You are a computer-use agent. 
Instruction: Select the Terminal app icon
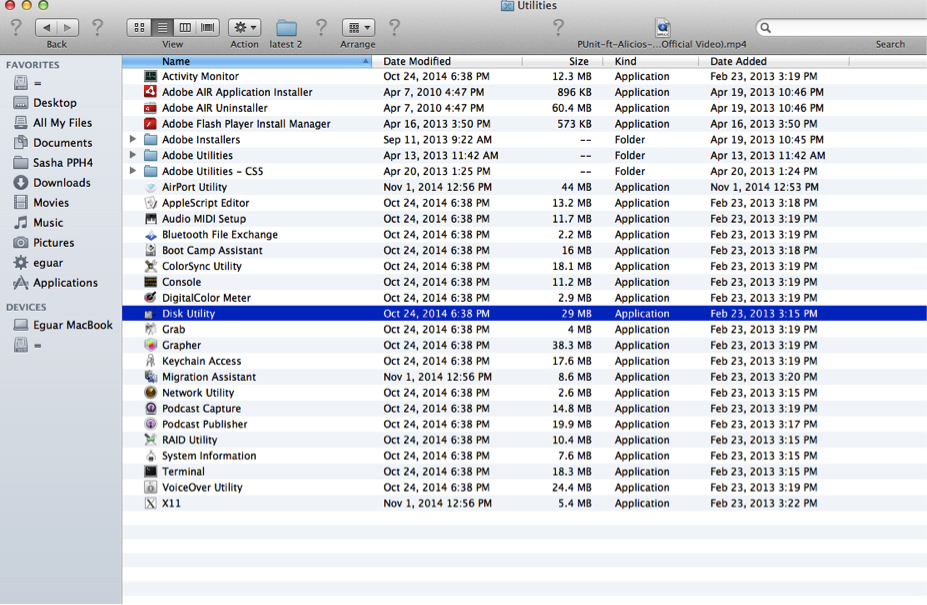pos(151,471)
